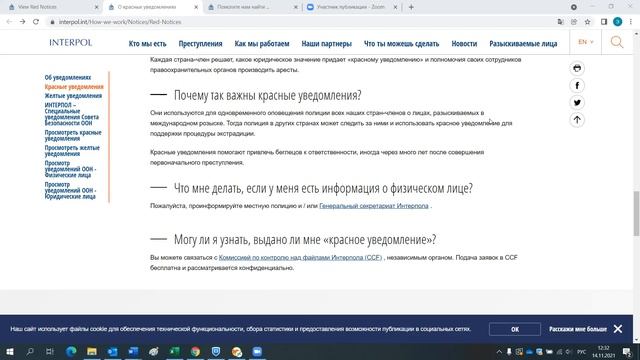Open Windows Start menu

(9, 351)
